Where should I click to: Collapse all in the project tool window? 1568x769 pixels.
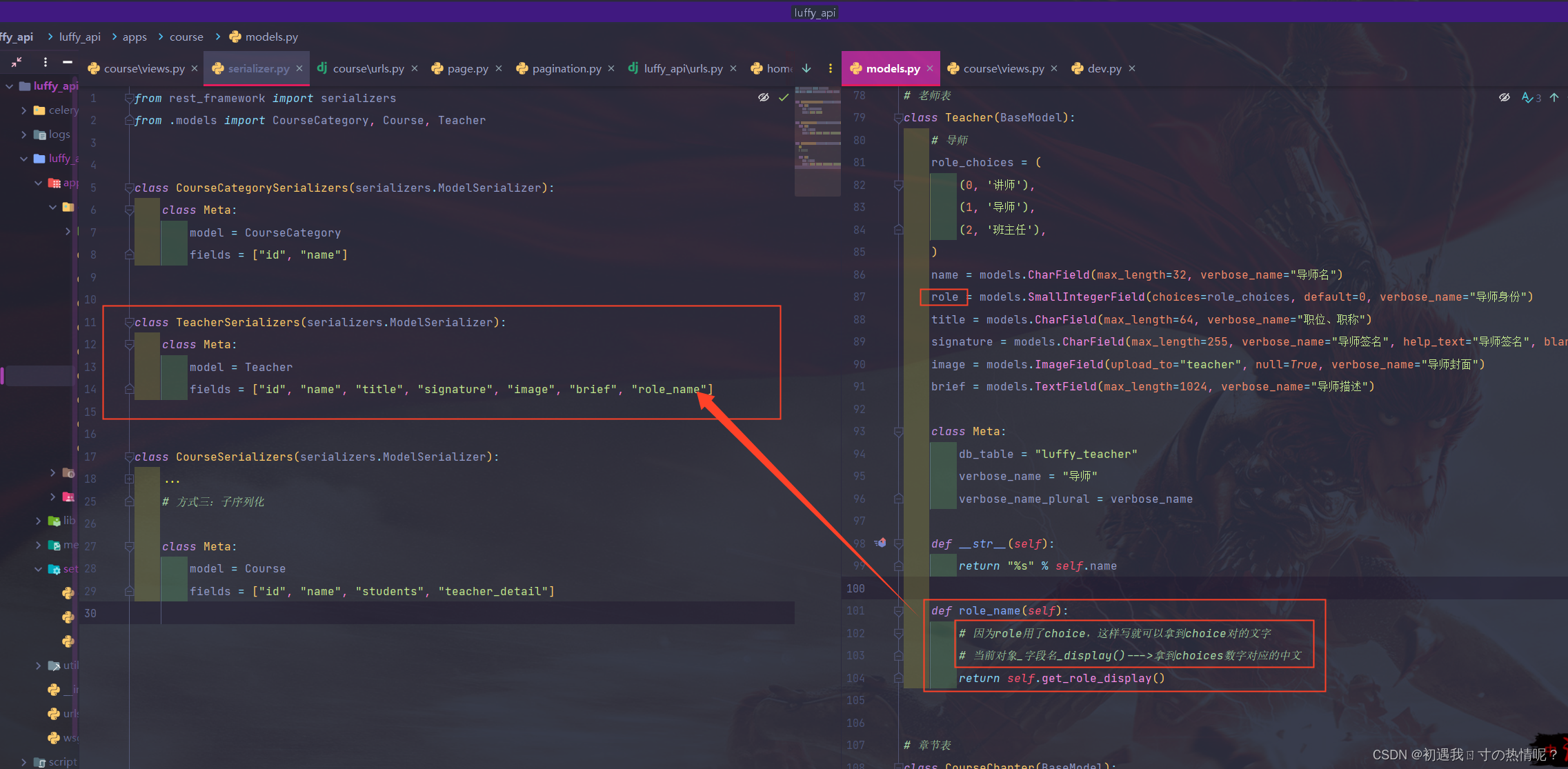(x=17, y=61)
